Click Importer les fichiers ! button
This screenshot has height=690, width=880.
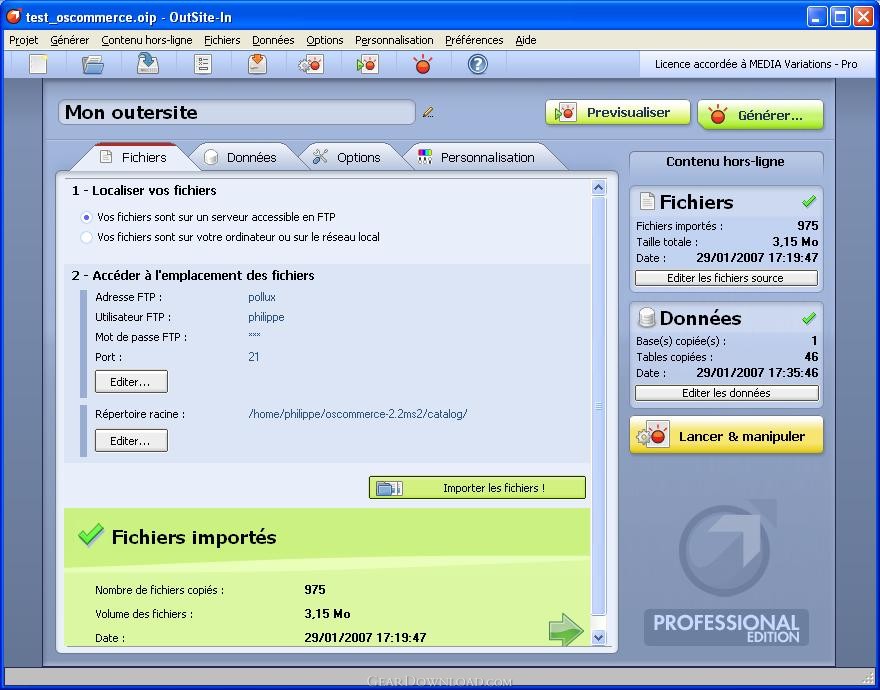[x=477, y=488]
